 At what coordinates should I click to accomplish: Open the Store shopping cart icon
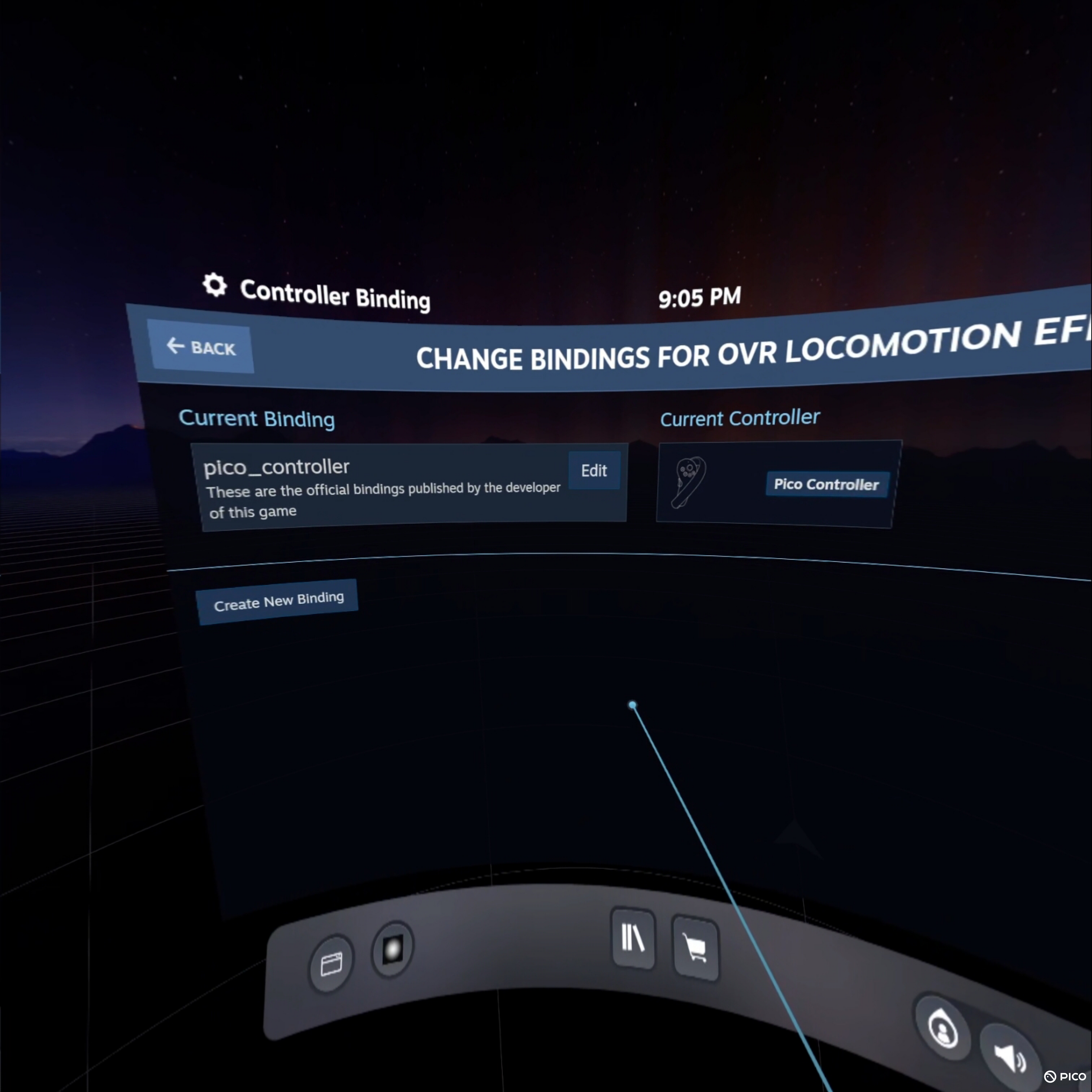point(695,948)
